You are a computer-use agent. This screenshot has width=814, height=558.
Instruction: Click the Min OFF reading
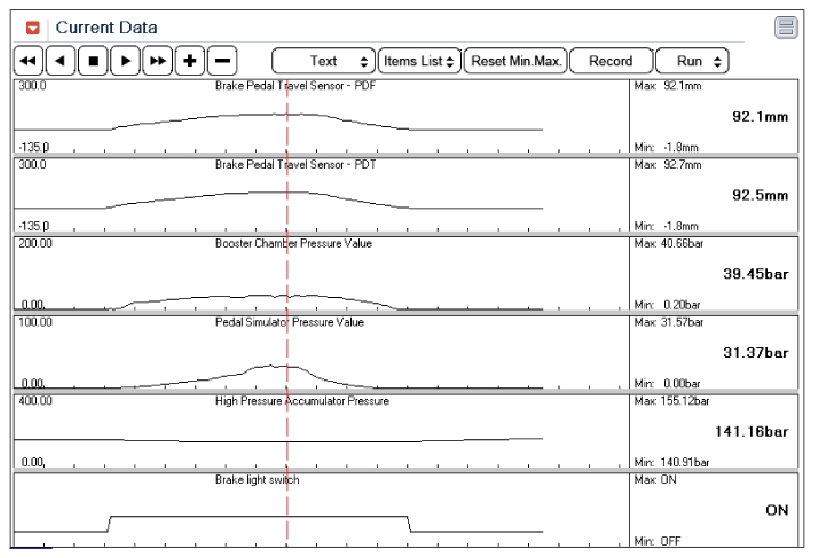(657, 541)
